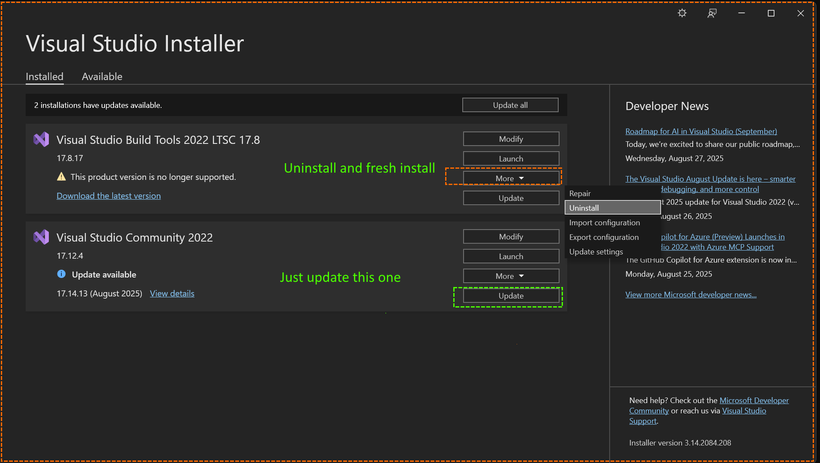
Task: Click the yellow warning icon for unsupported version
Action: click(x=61, y=177)
